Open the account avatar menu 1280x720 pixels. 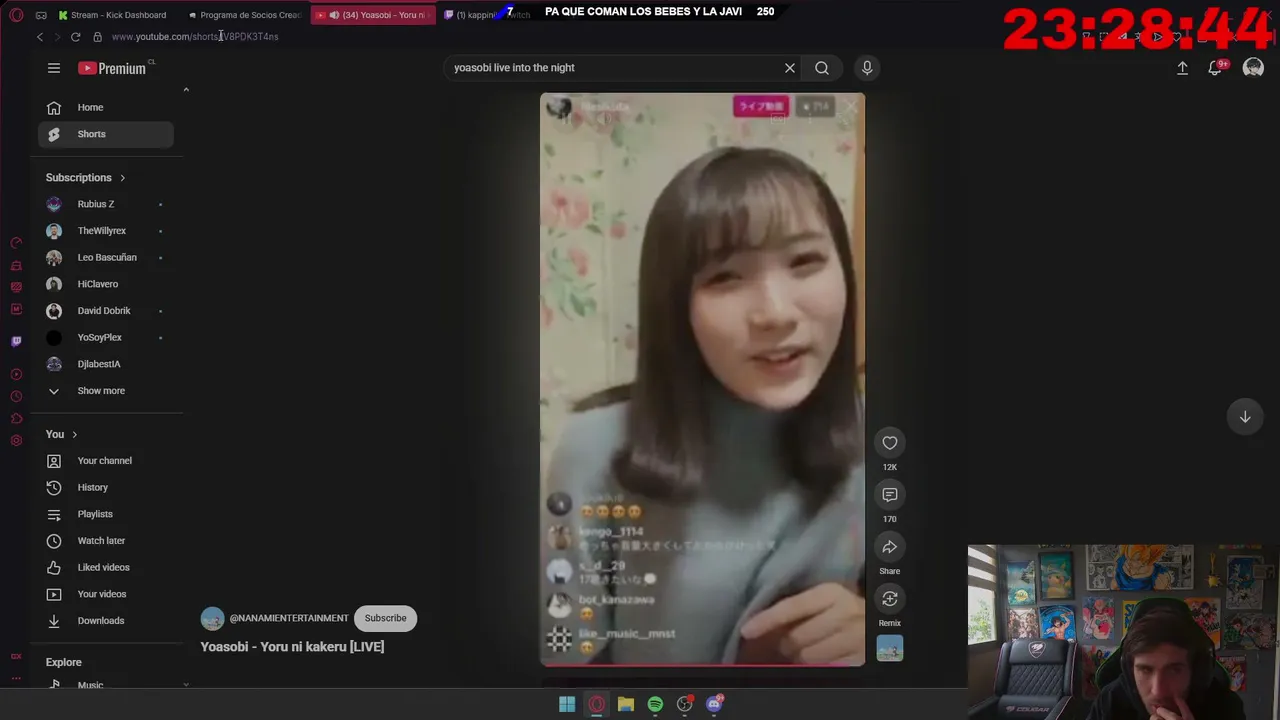click(1253, 68)
